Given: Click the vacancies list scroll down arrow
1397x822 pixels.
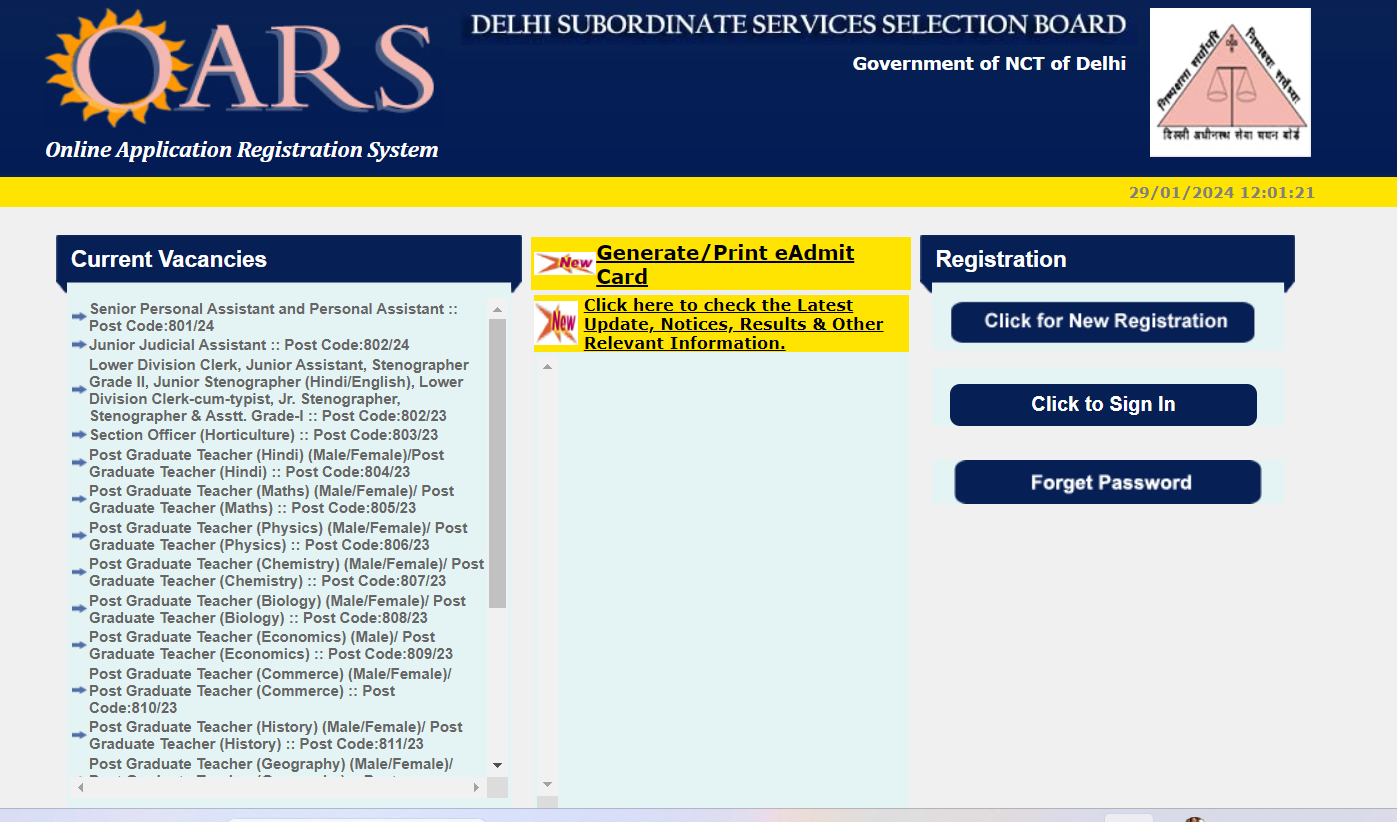Looking at the screenshot, I should 497,765.
